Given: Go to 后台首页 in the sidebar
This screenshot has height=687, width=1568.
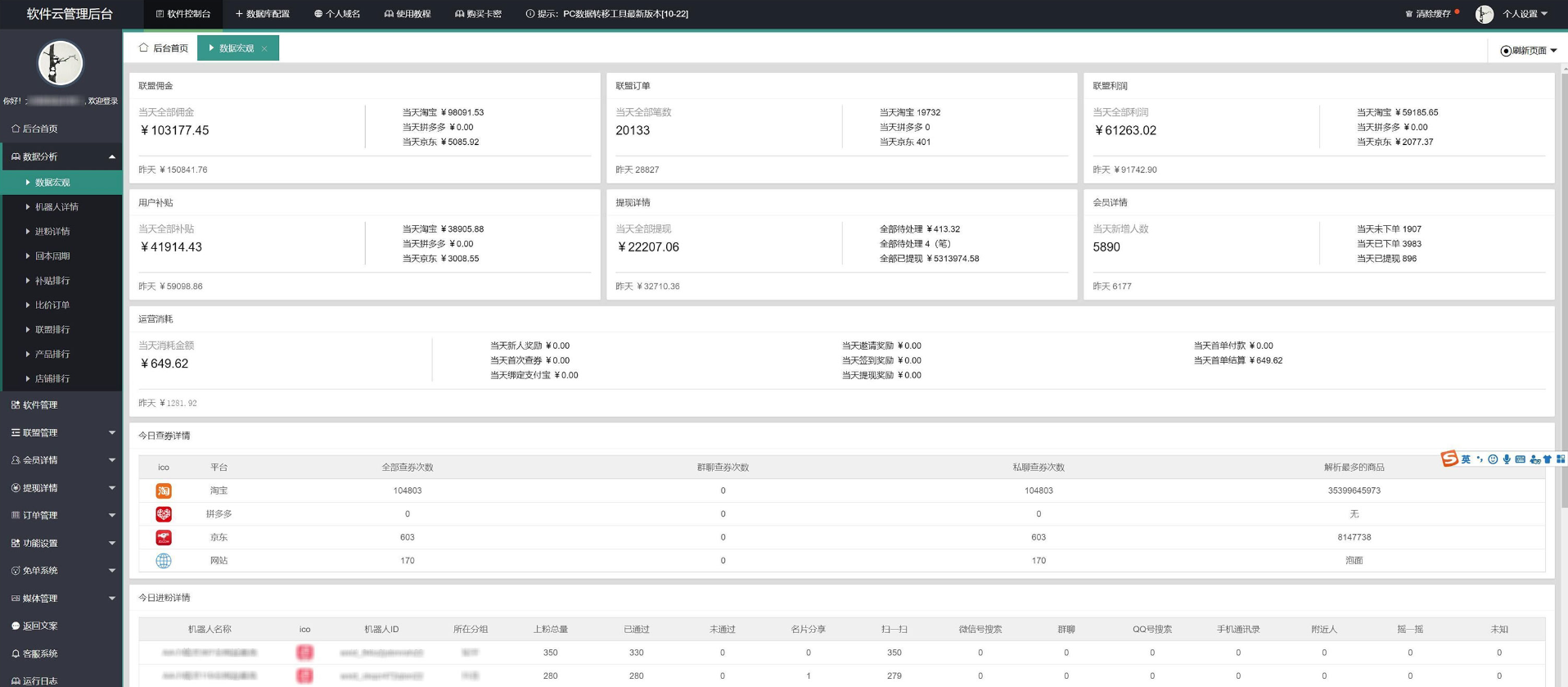Looking at the screenshot, I should pos(61,129).
